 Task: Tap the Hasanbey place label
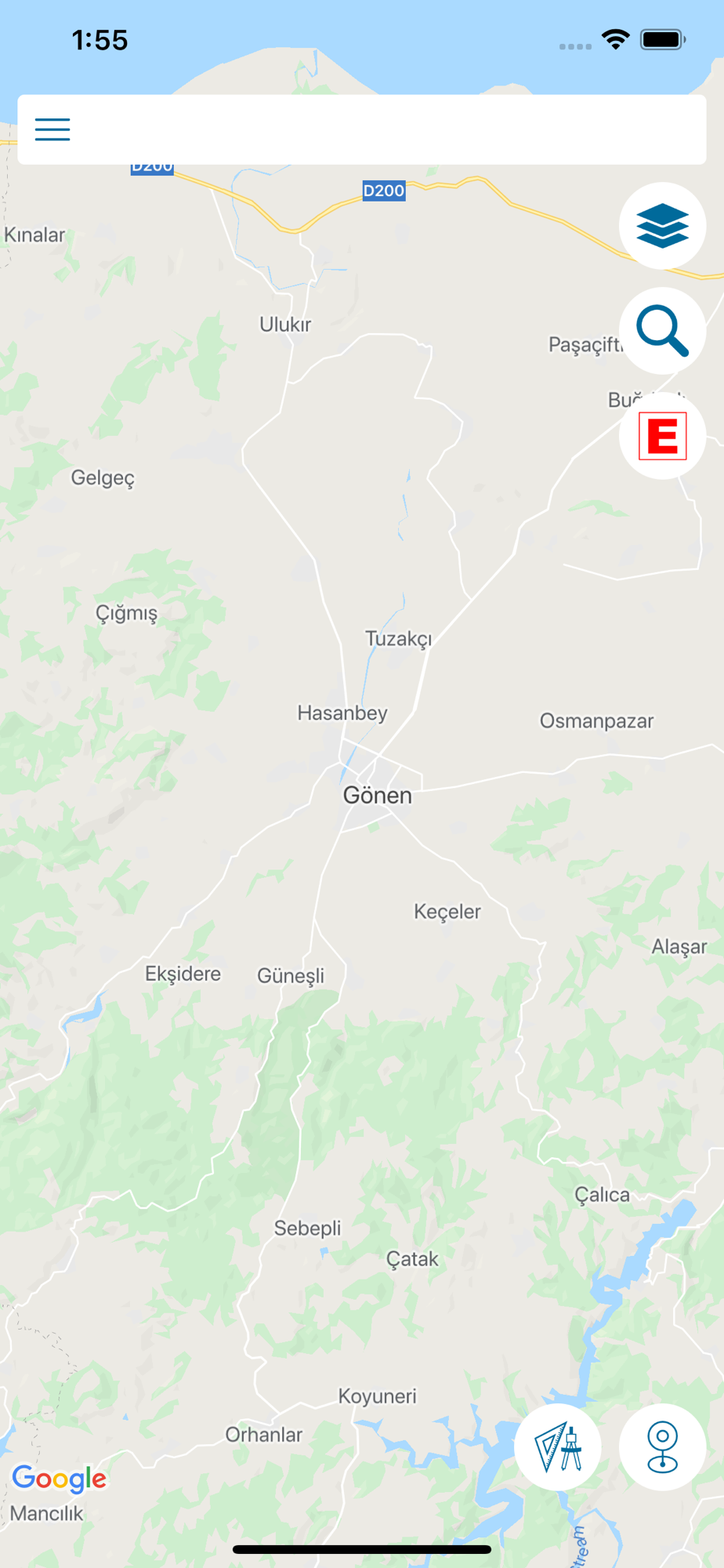[x=342, y=713]
